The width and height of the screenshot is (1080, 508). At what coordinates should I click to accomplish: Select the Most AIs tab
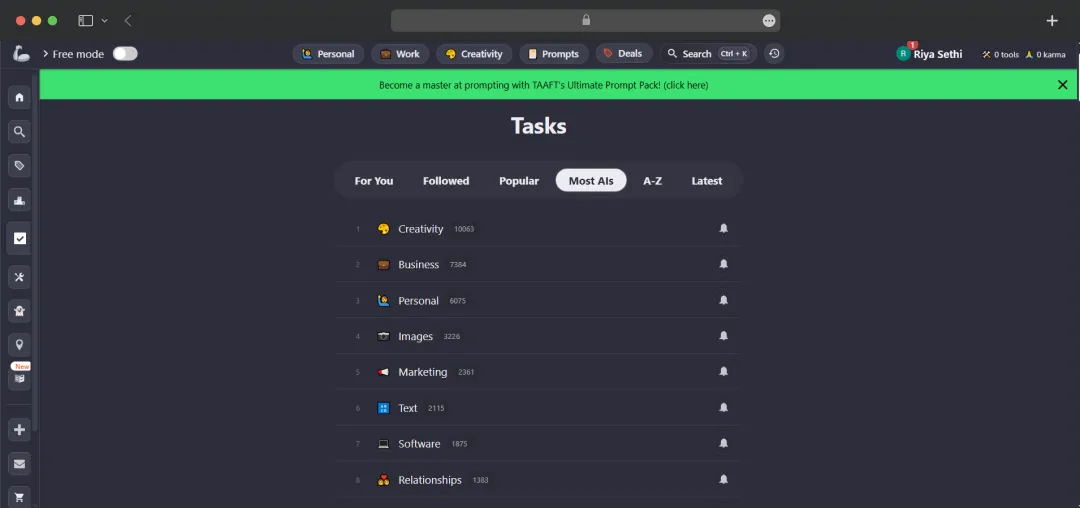click(591, 180)
